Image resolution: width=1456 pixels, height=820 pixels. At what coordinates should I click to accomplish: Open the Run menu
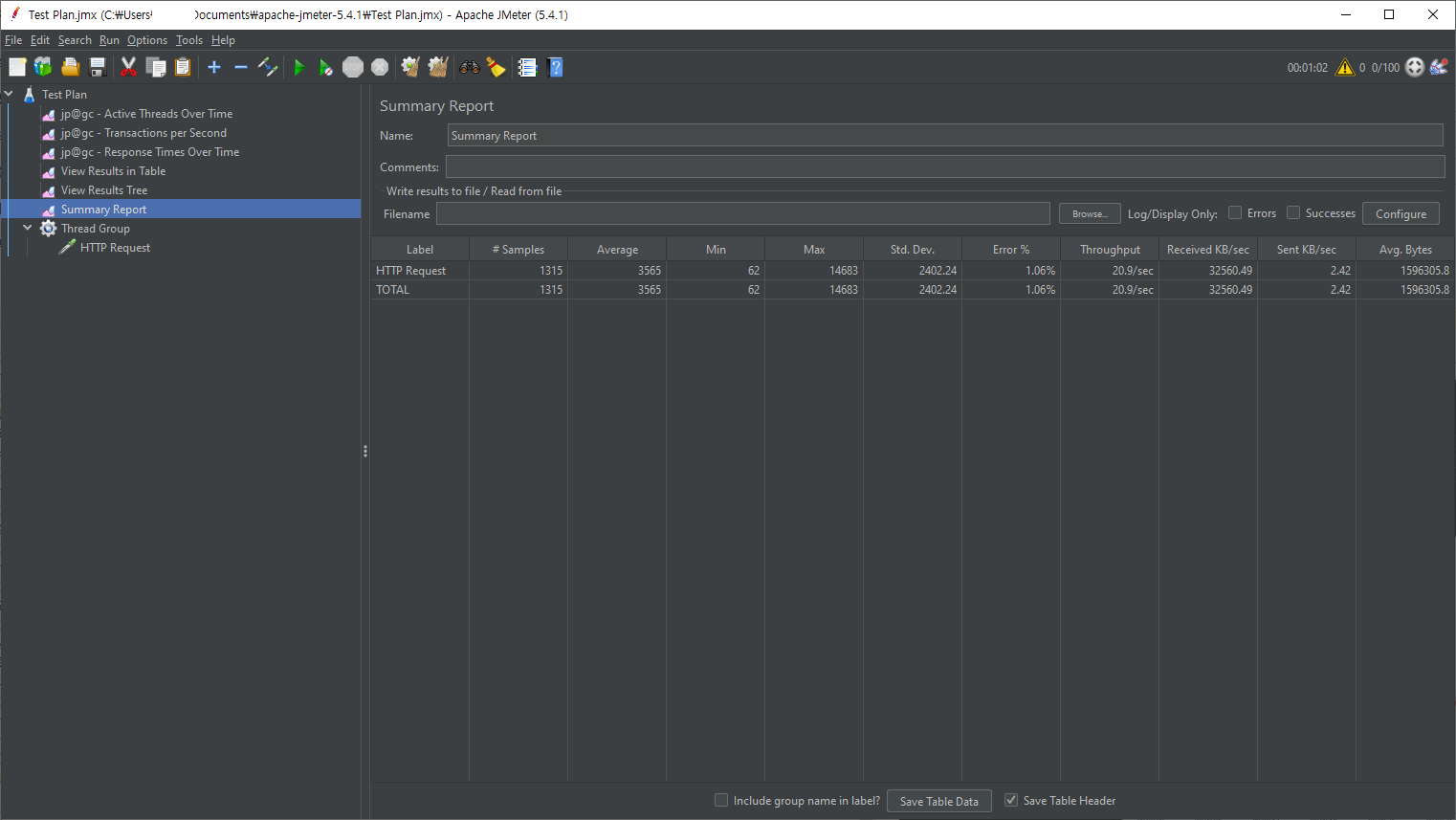109,40
